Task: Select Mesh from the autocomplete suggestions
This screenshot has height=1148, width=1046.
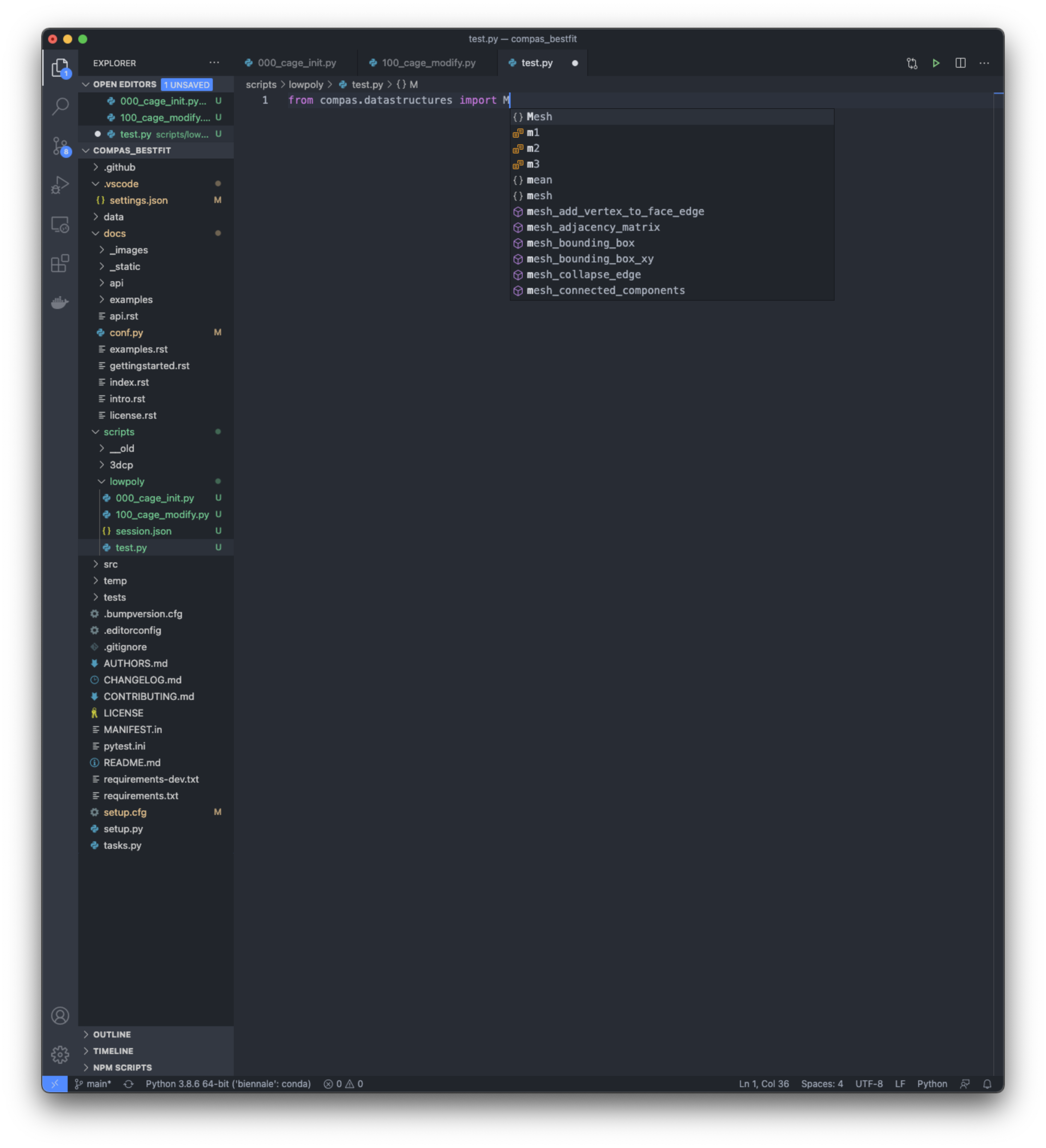Action: click(539, 116)
